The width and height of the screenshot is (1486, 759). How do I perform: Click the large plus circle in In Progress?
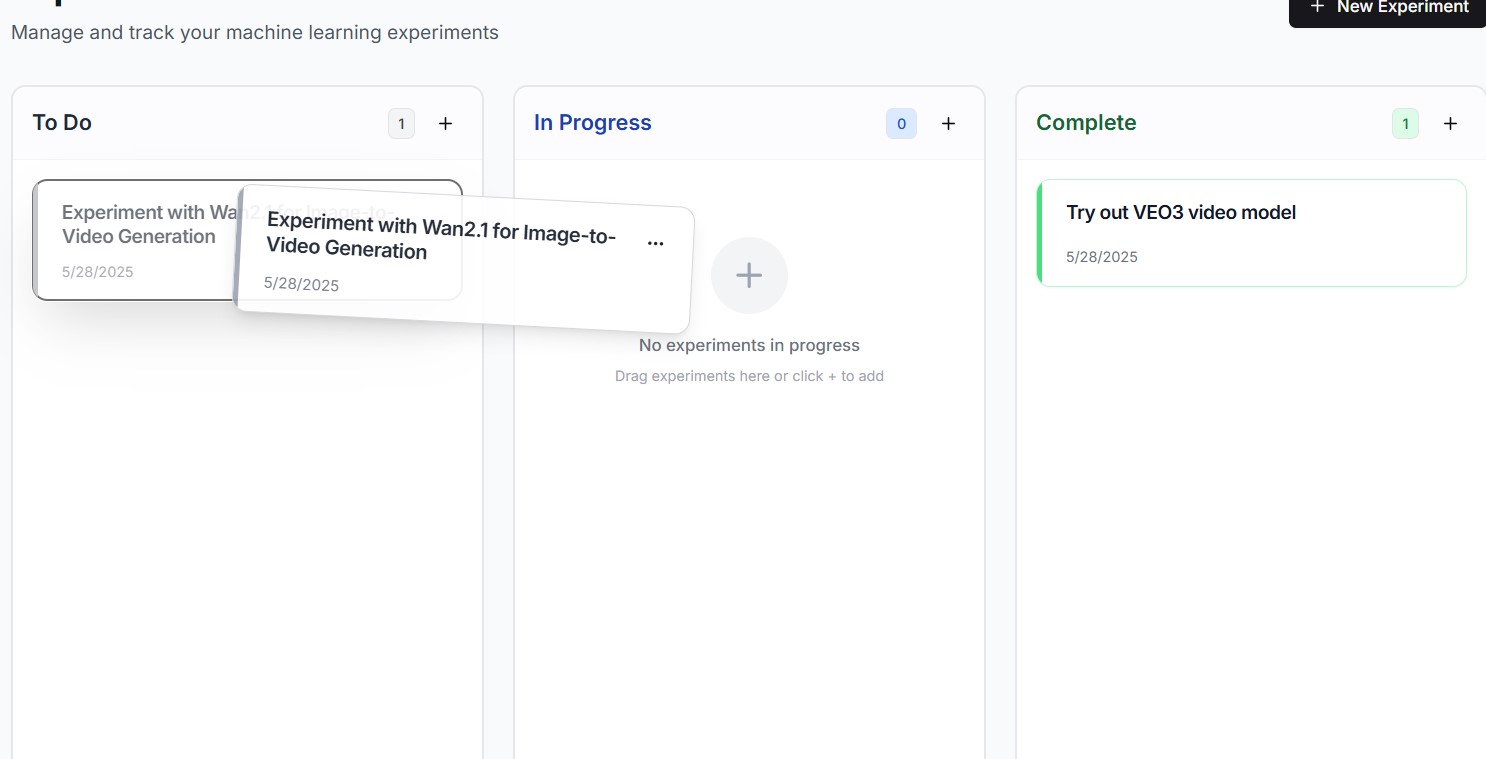click(749, 275)
